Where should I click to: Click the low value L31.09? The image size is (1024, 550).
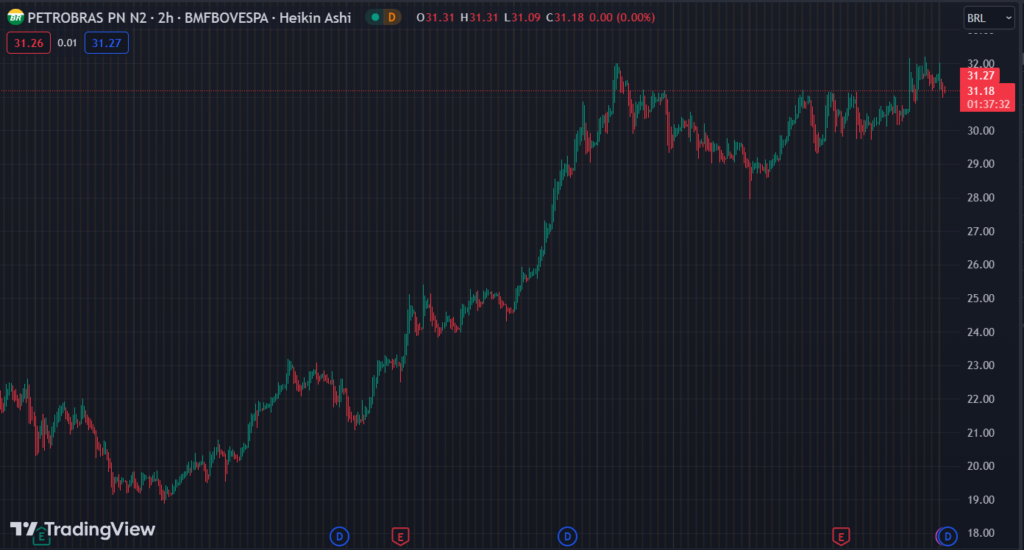point(522,18)
